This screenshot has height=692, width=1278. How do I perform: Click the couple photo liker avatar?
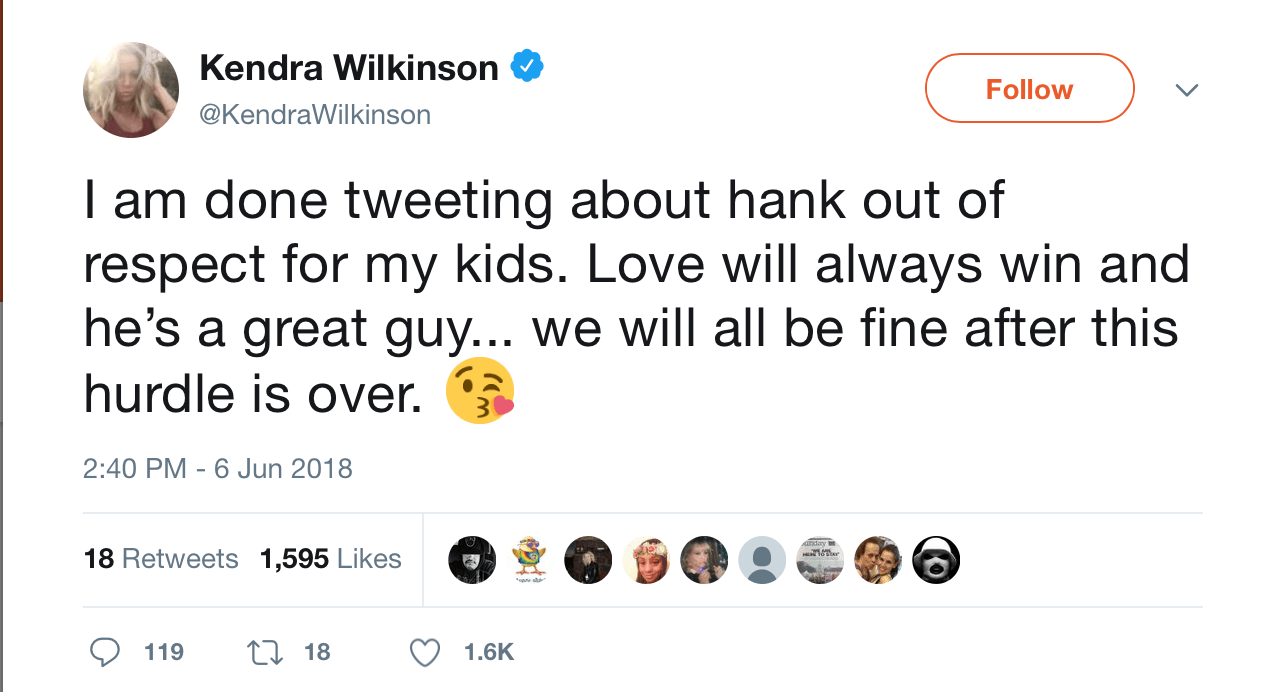click(878, 560)
